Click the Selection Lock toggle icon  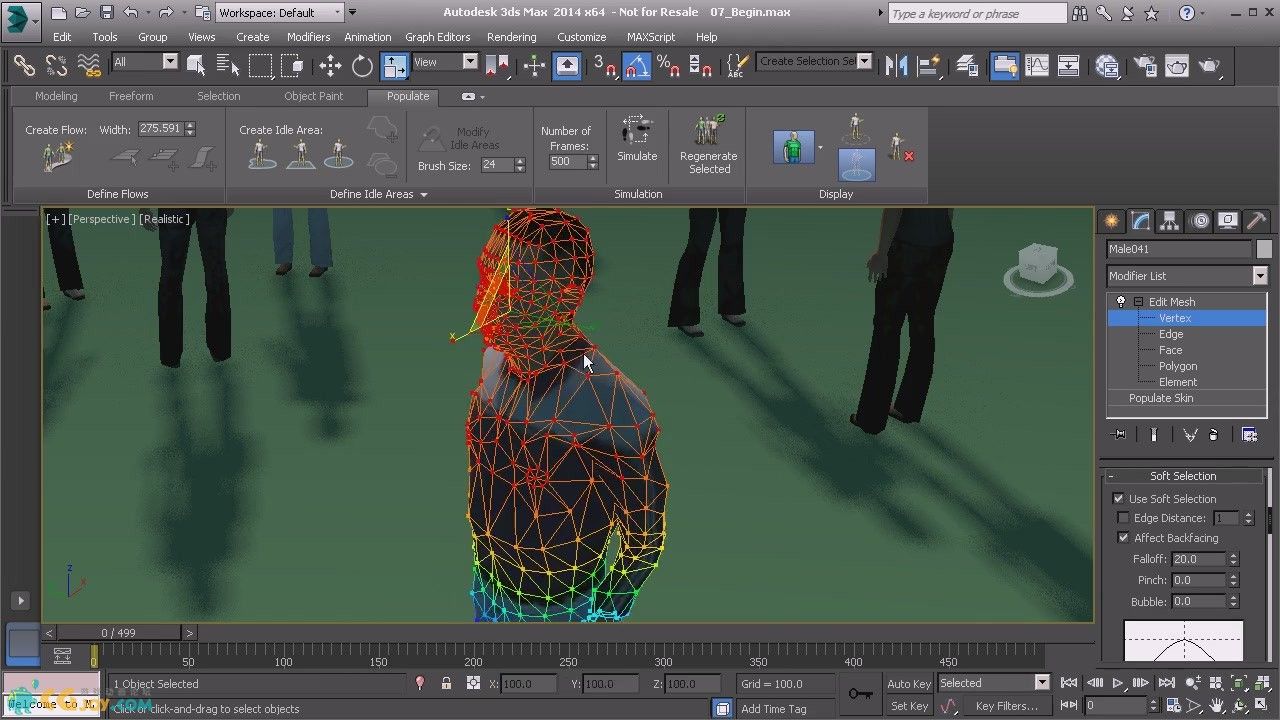[446, 683]
